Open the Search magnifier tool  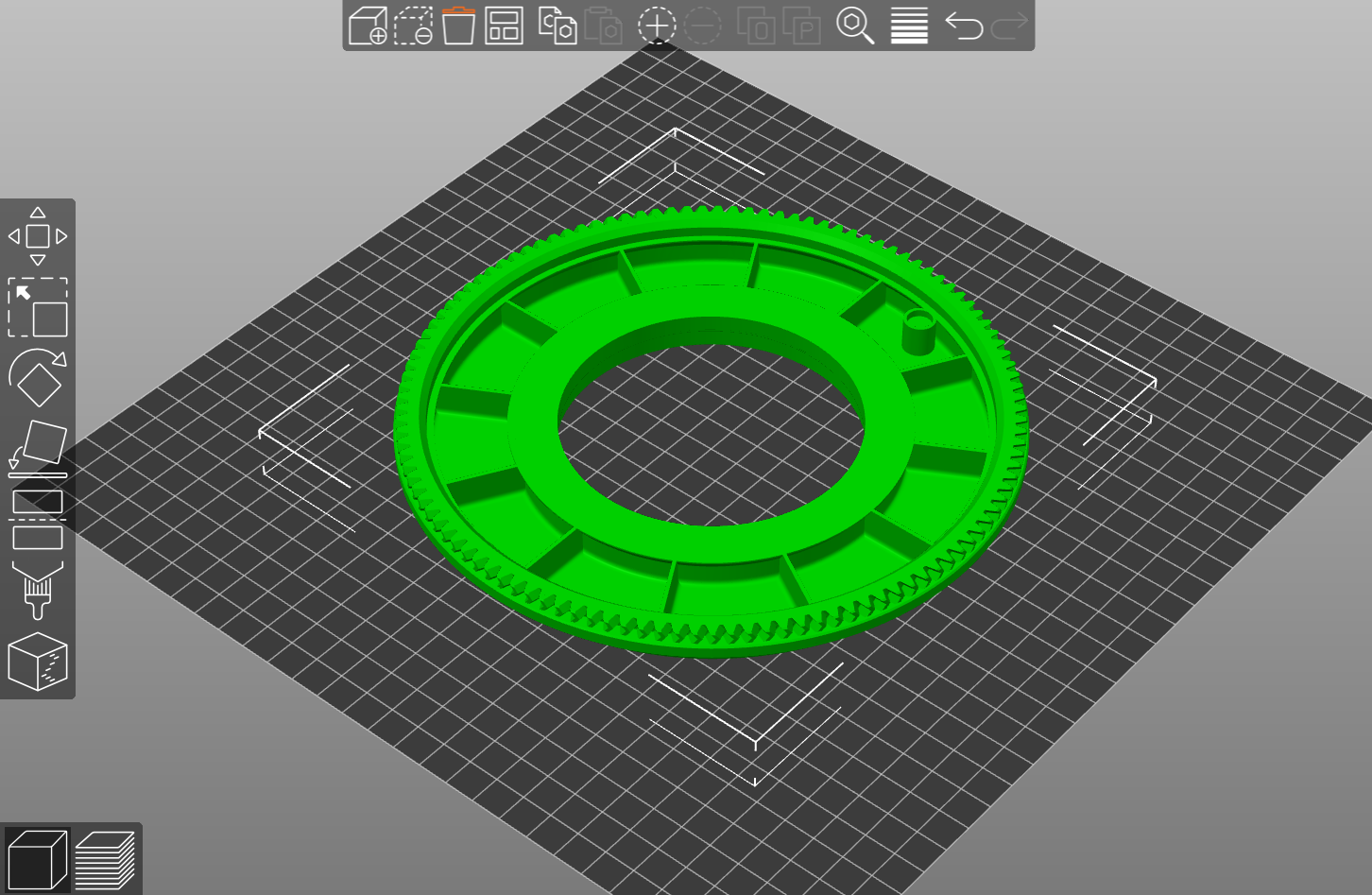click(855, 26)
